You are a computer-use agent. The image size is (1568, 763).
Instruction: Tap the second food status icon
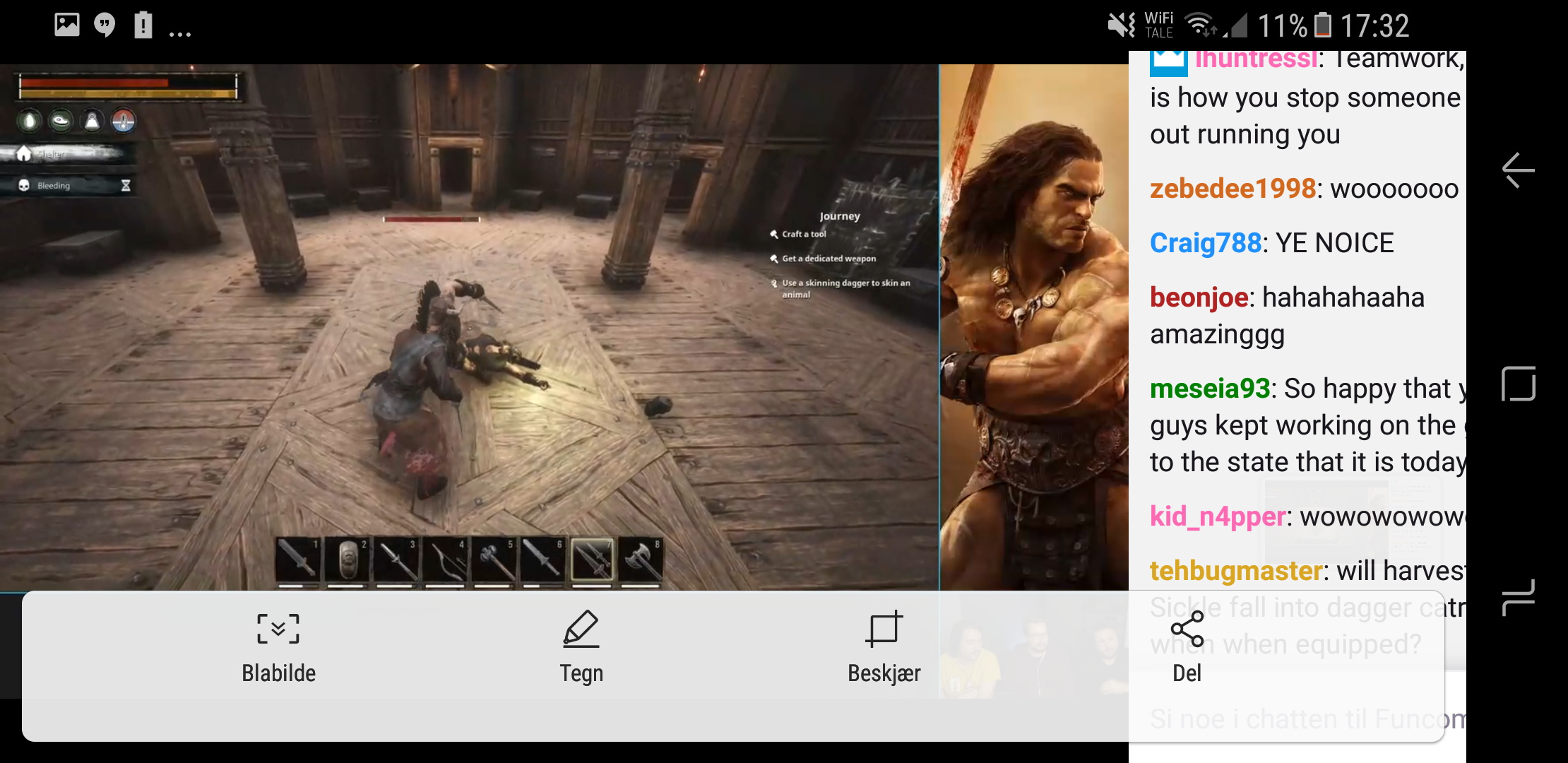pyautogui.click(x=61, y=122)
